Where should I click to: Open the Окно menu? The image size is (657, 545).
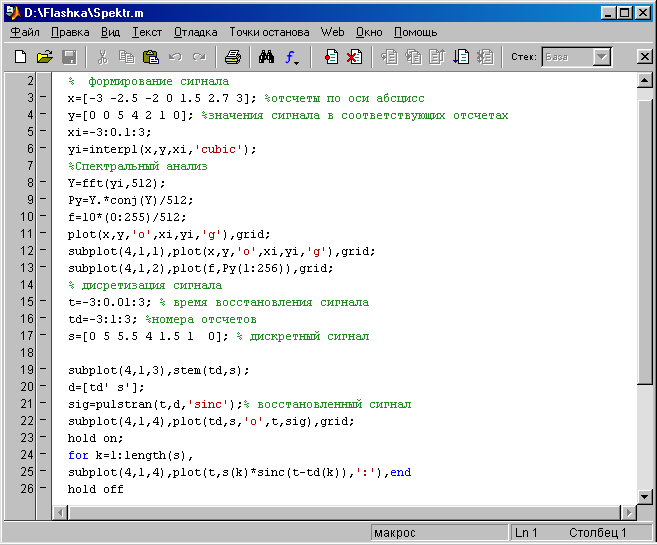point(369,32)
